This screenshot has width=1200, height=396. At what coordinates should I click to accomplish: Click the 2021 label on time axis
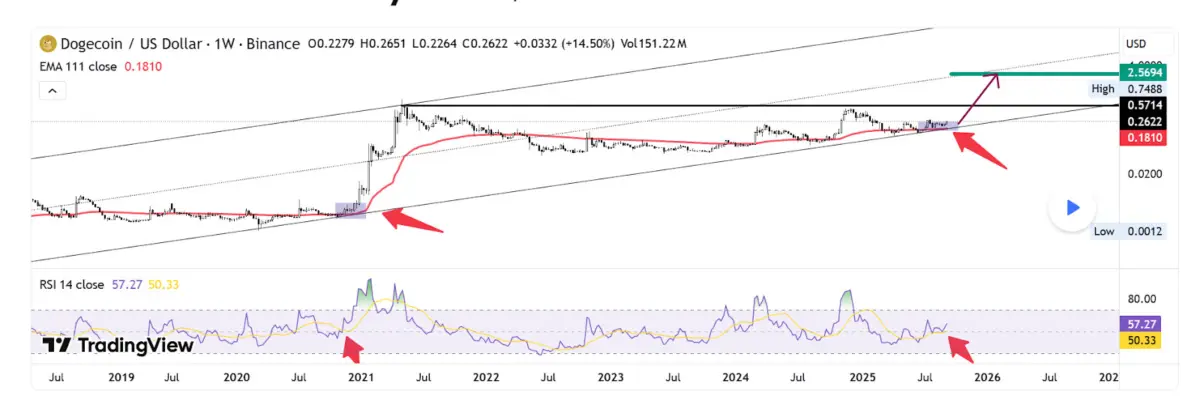[x=361, y=378]
